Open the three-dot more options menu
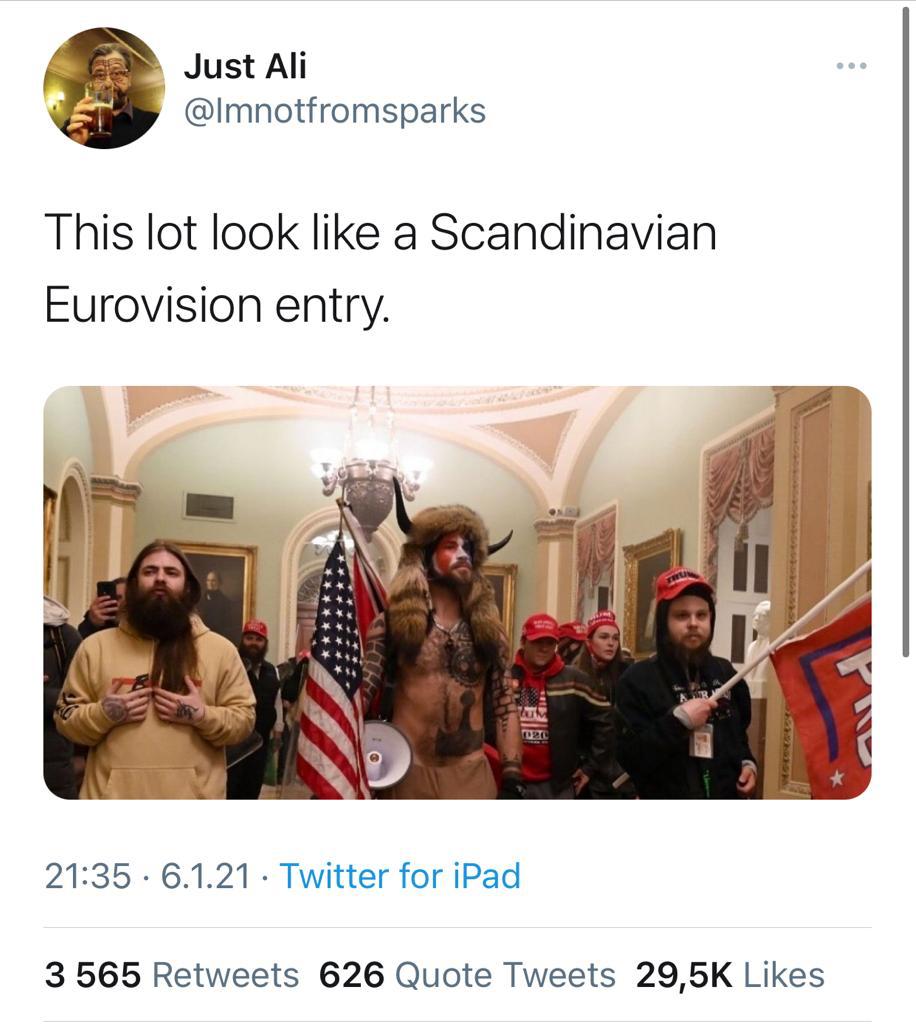The width and height of the screenshot is (916, 1024). (852, 66)
